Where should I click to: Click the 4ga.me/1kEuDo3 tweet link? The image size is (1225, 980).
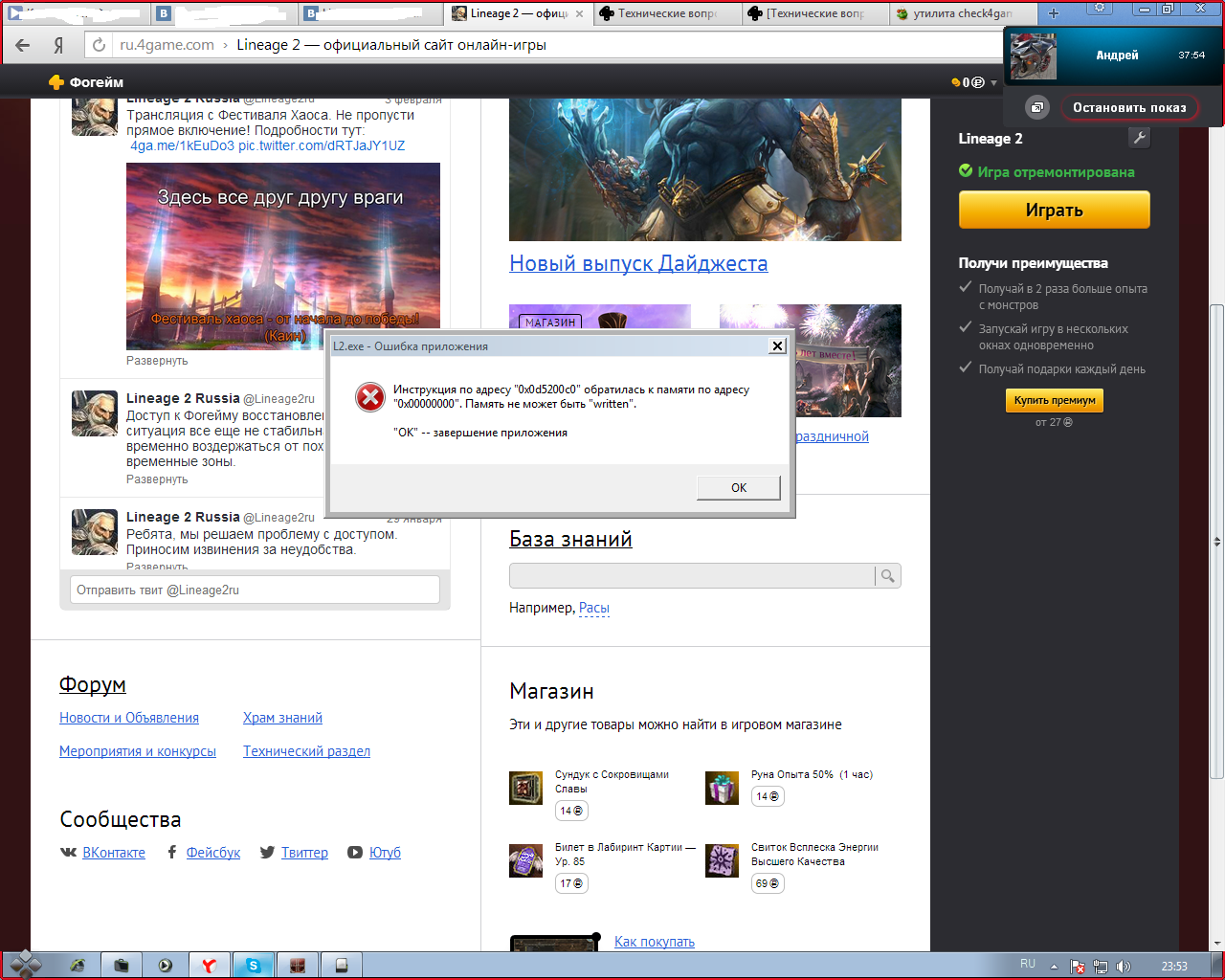coord(182,145)
